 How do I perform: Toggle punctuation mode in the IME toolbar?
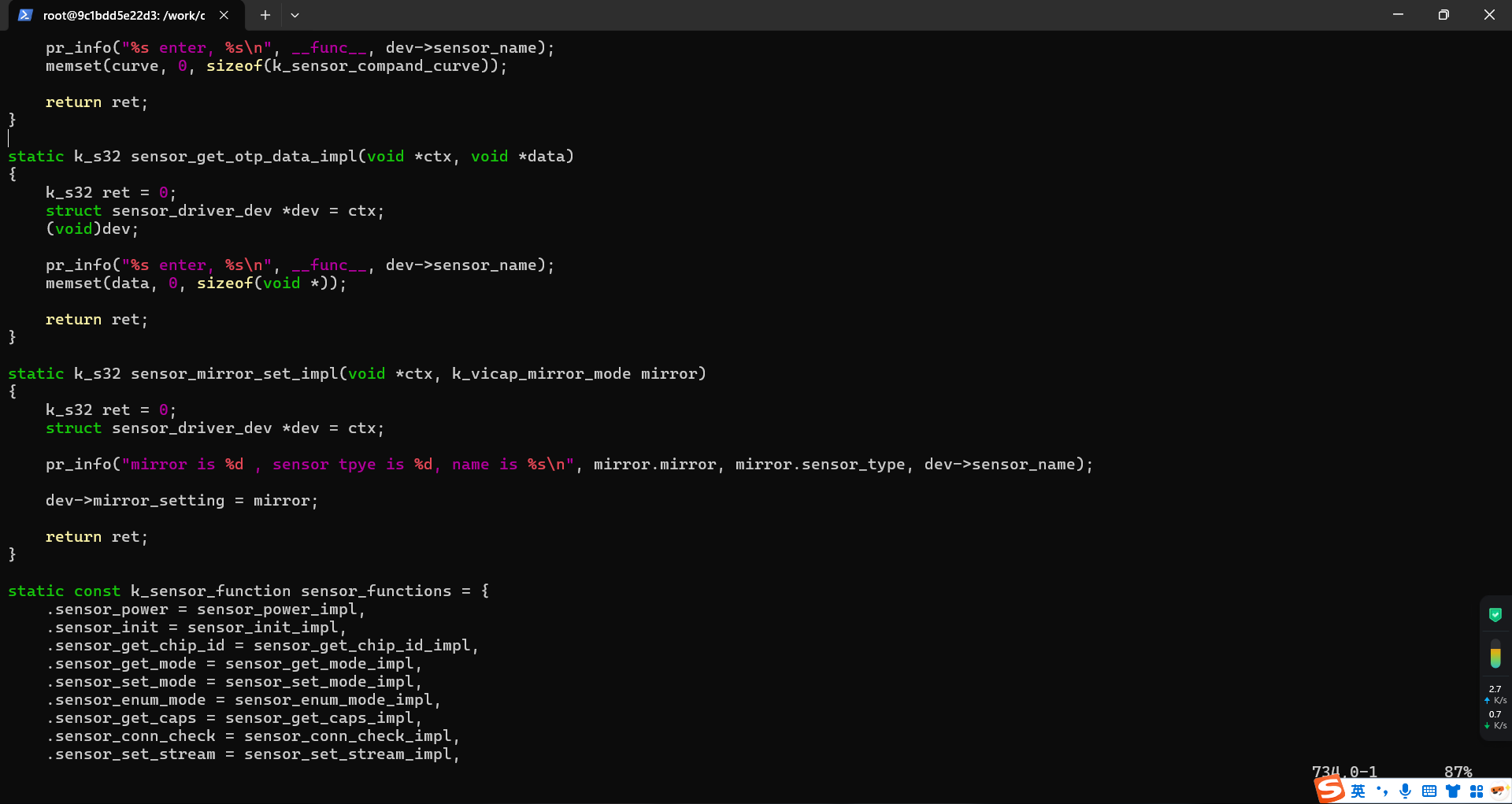click(1382, 791)
